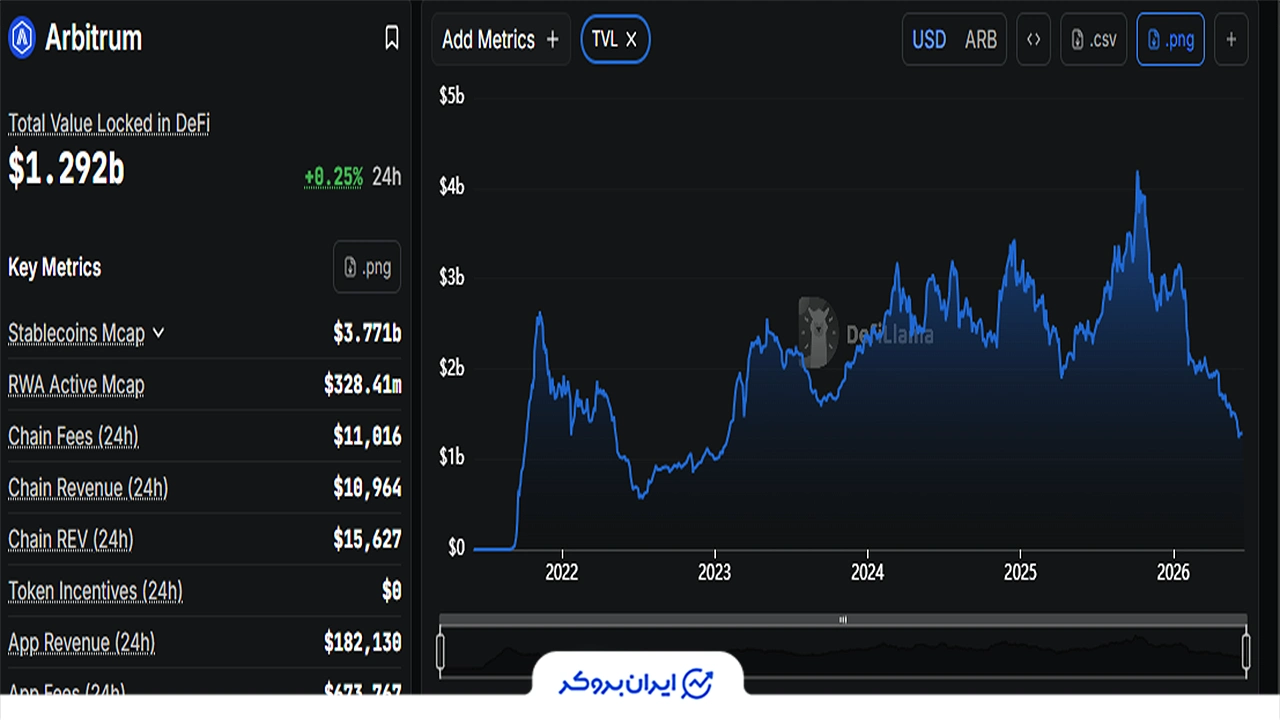Remove the TVL metric with X
1280x720 pixels.
pyautogui.click(x=631, y=40)
